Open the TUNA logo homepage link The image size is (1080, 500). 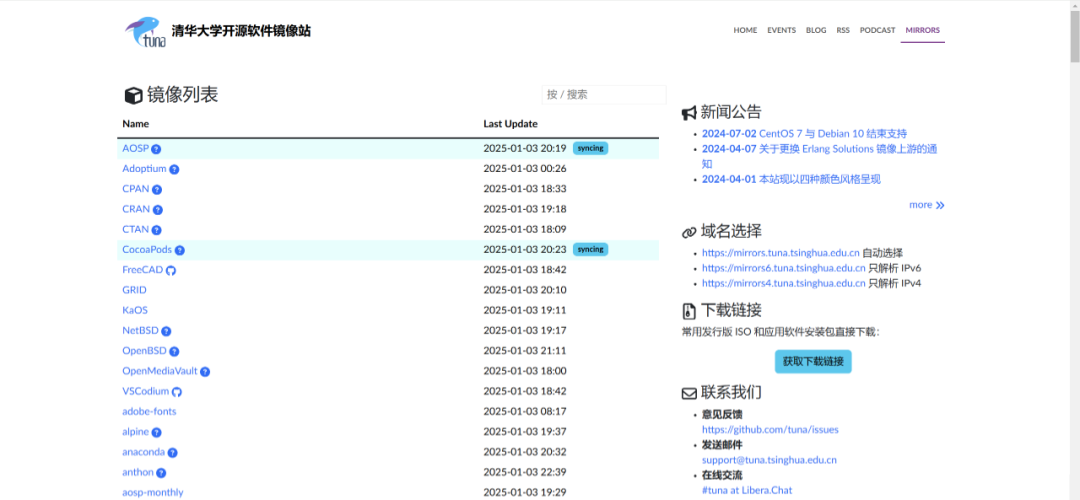(145, 32)
